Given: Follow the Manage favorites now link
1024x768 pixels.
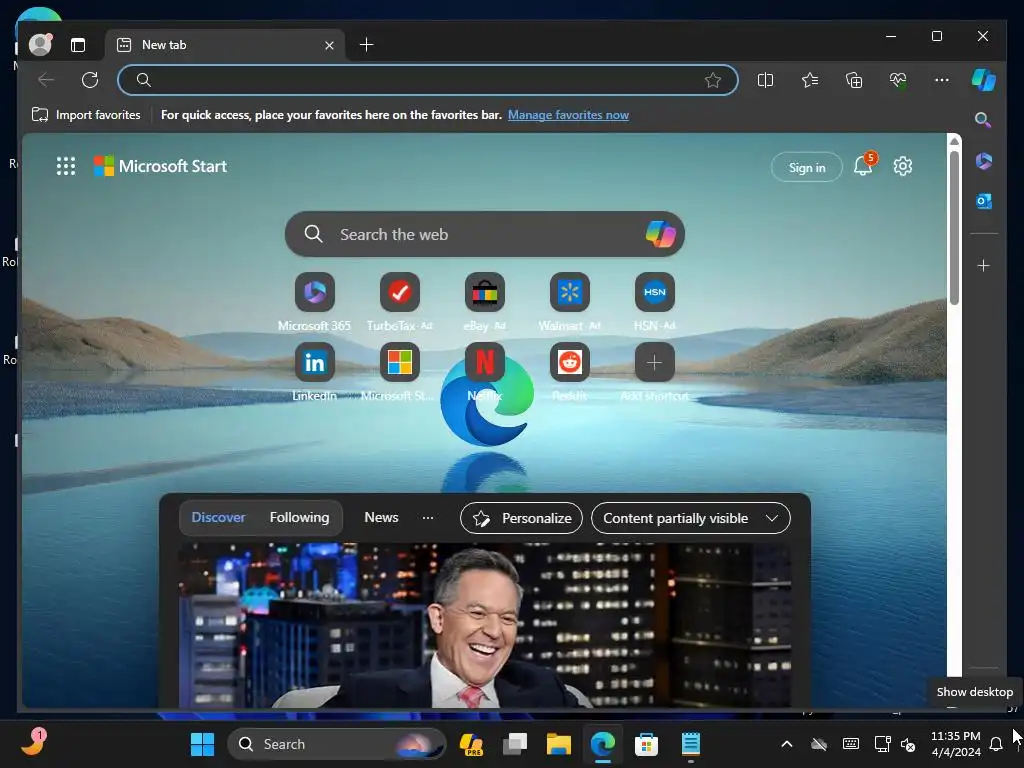Looking at the screenshot, I should click(x=568, y=115).
